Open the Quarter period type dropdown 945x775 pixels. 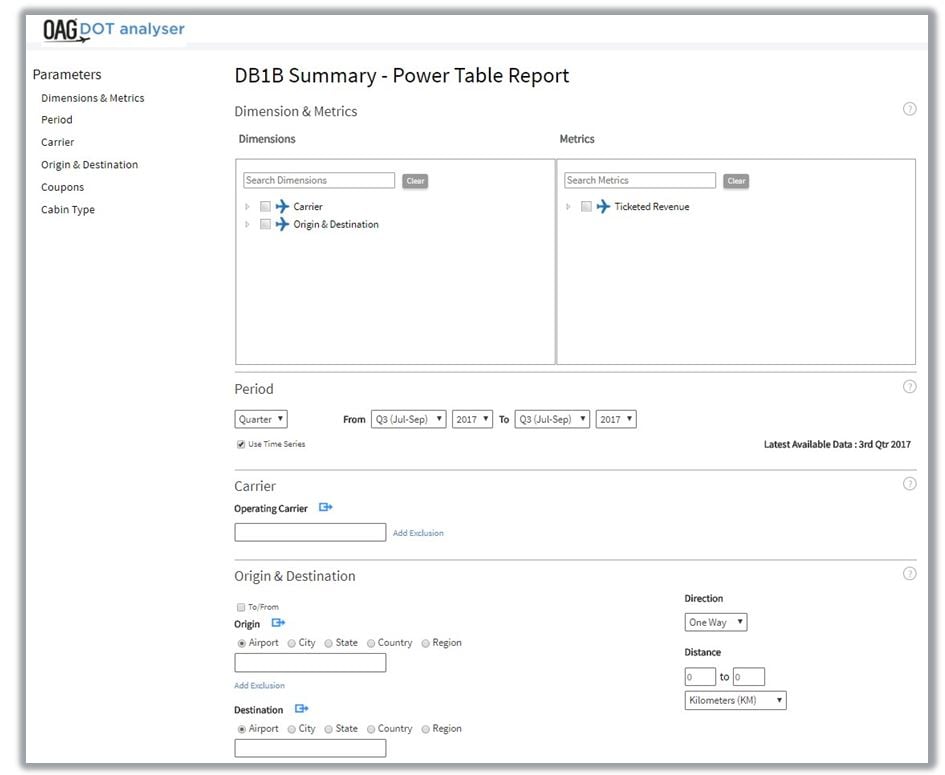[x=261, y=419]
